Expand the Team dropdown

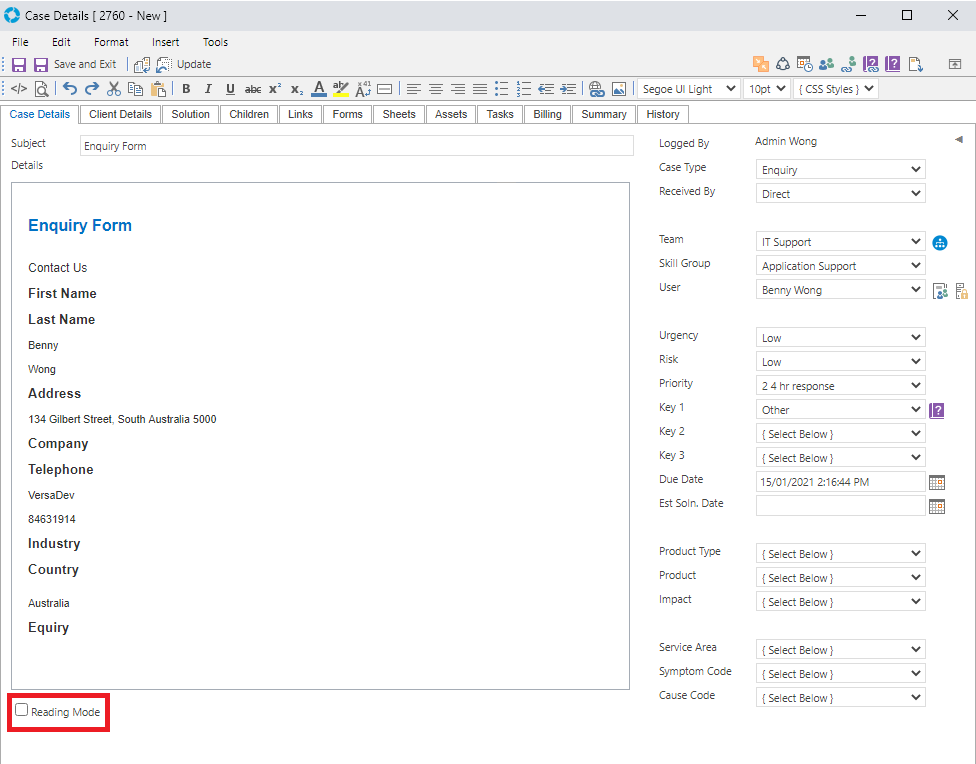840,242
